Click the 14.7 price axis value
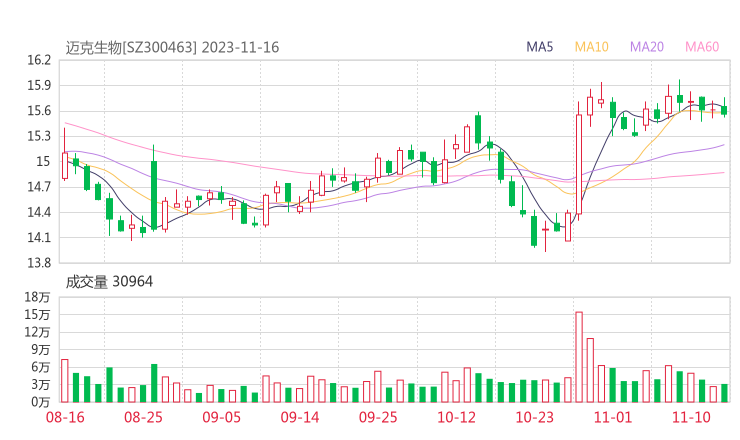 click(x=39, y=187)
